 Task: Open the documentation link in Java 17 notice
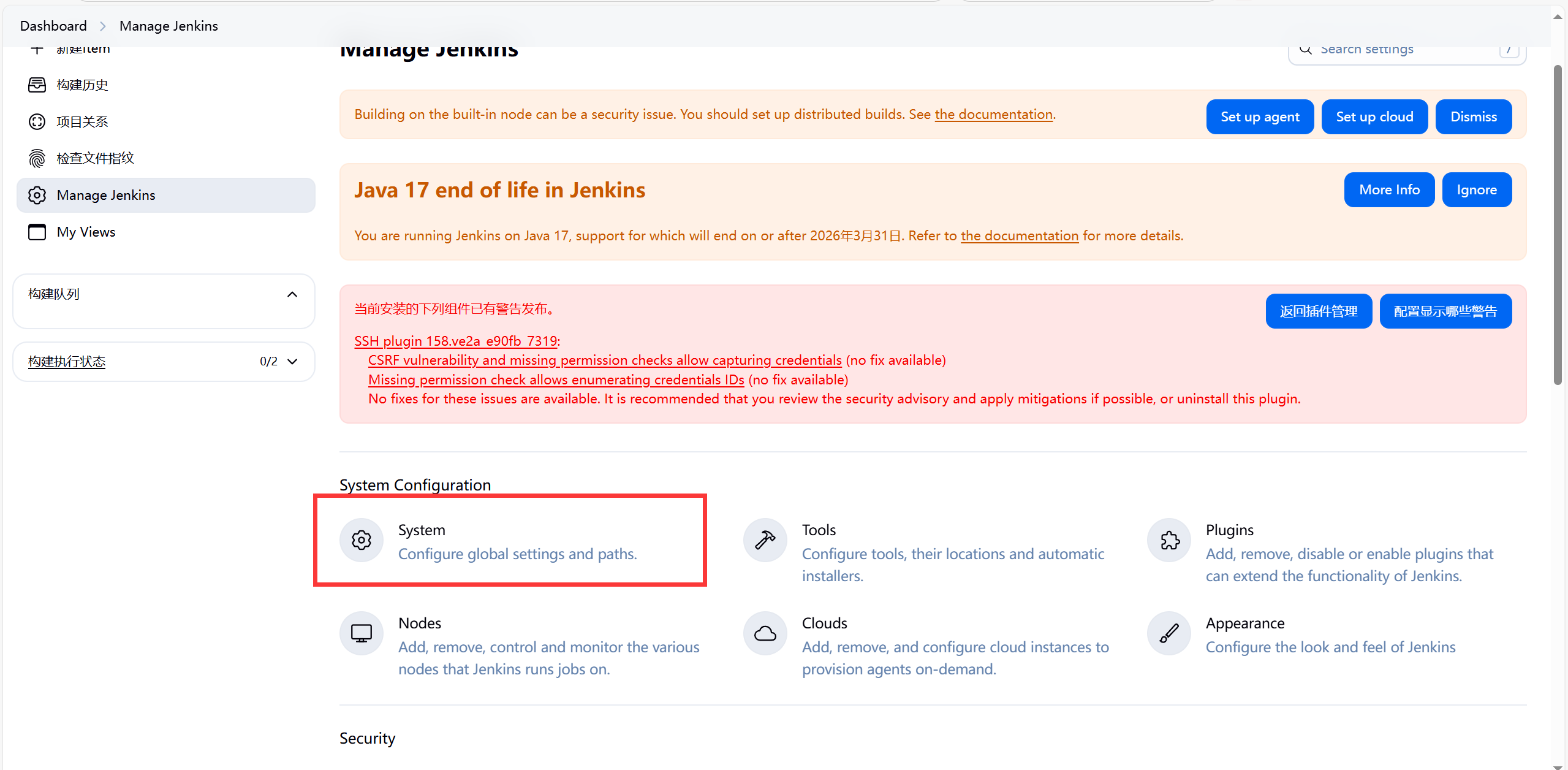click(x=1020, y=235)
